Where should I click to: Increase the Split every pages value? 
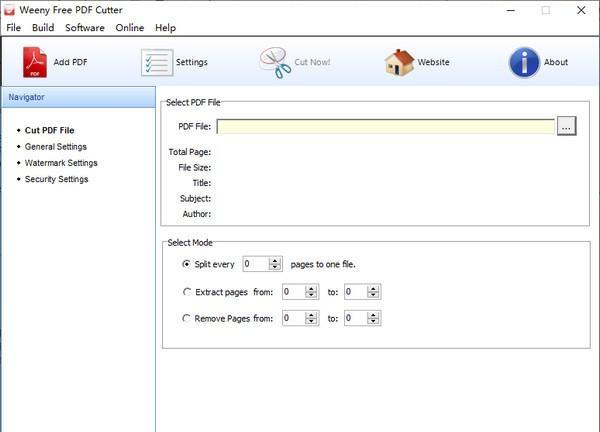275,261
